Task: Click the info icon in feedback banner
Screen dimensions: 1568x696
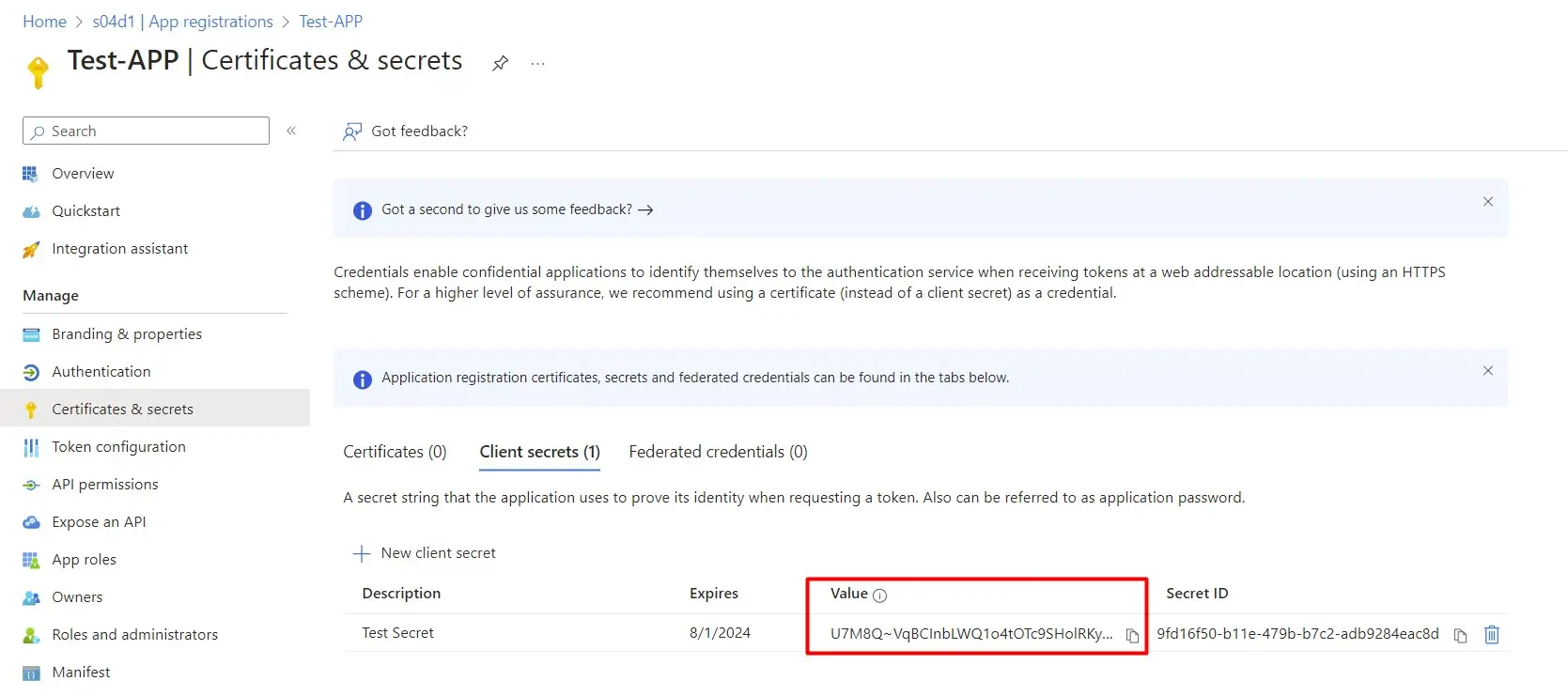Action: [362, 210]
